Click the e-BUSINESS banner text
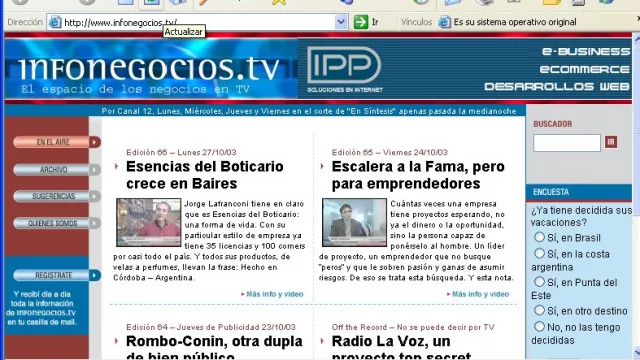Screen dimensions: 640x360 pyautogui.click(x=586, y=51)
